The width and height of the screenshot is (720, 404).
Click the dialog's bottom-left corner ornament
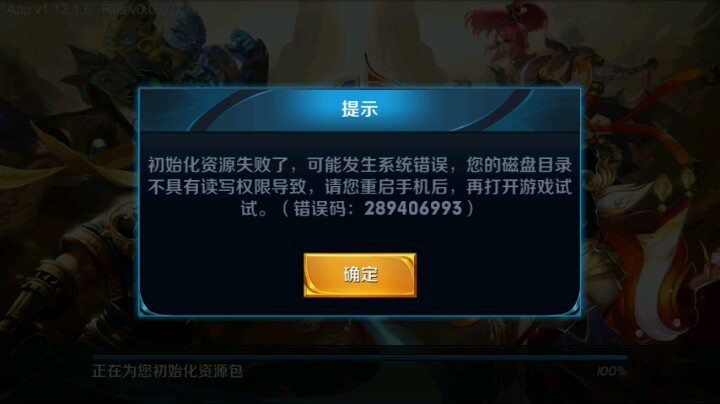[147, 307]
